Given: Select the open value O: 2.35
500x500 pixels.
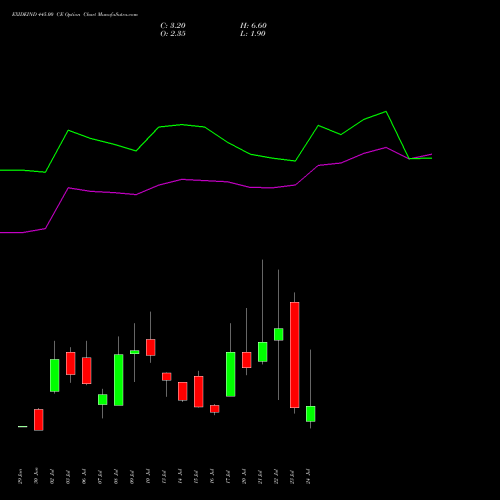Looking at the screenshot, I should click(x=173, y=34).
